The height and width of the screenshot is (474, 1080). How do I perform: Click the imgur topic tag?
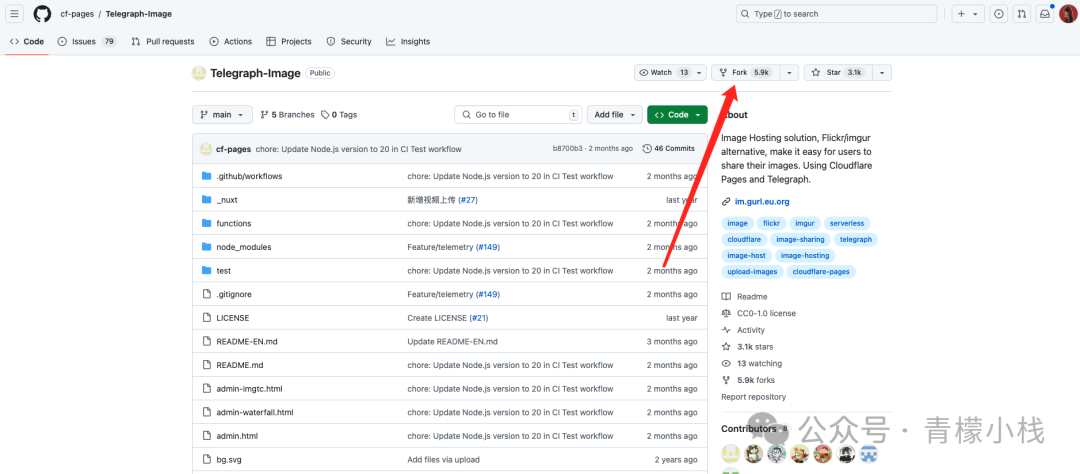(x=804, y=223)
